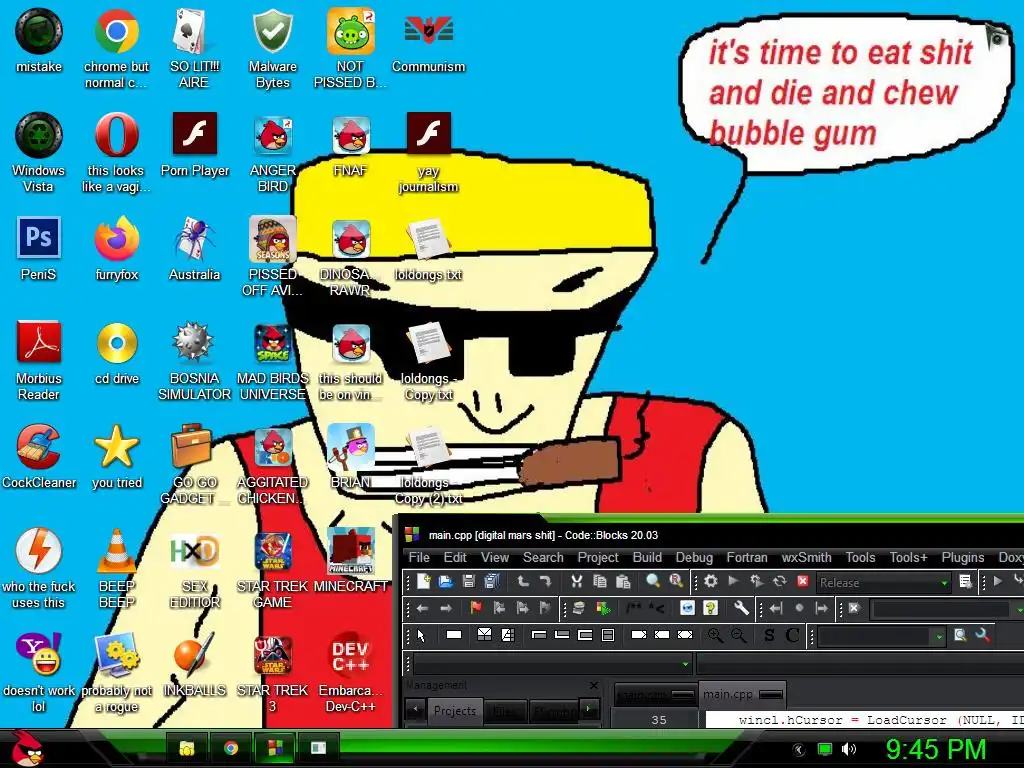Close the Management panel with its X
The width and height of the screenshot is (1024, 768).
point(593,685)
